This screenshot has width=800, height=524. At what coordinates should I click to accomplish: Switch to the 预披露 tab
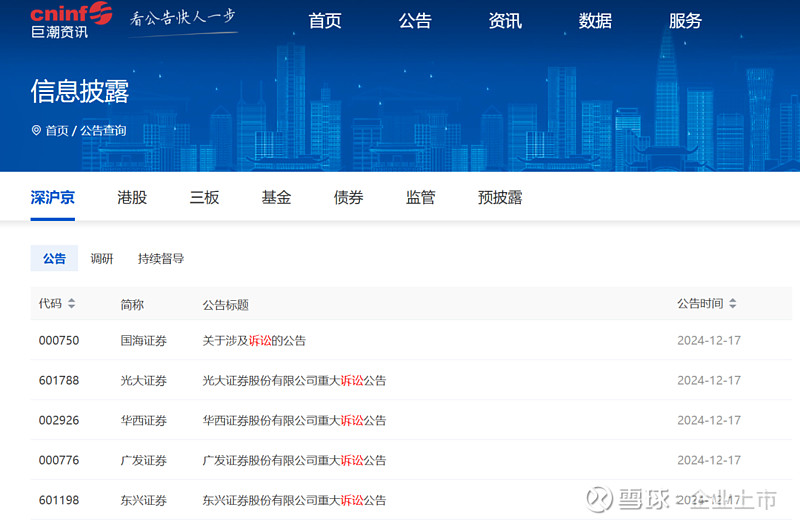coord(500,197)
